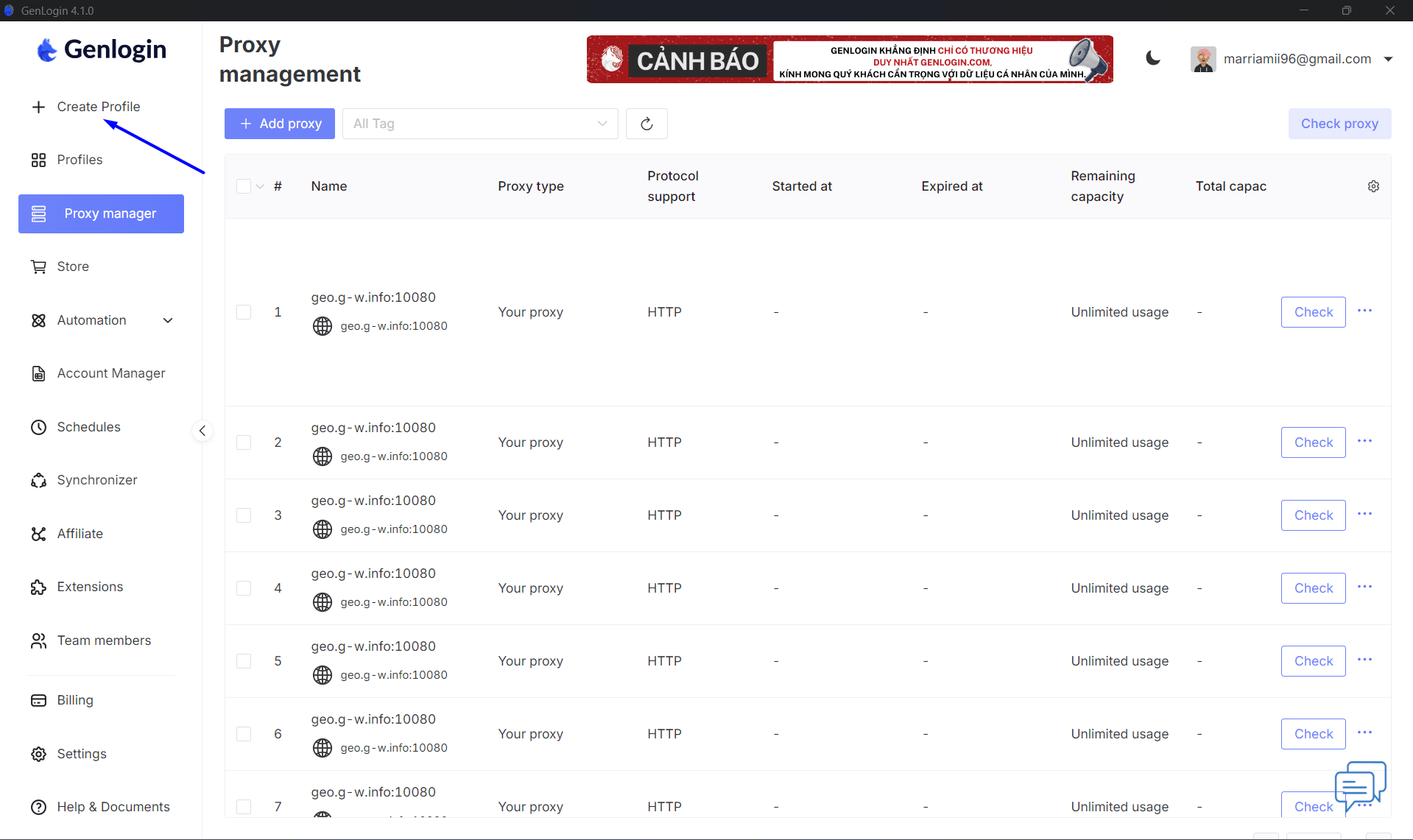This screenshot has width=1413, height=840.
Task: Click the marriamii96@gmail.com account email
Action: click(x=1297, y=59)
